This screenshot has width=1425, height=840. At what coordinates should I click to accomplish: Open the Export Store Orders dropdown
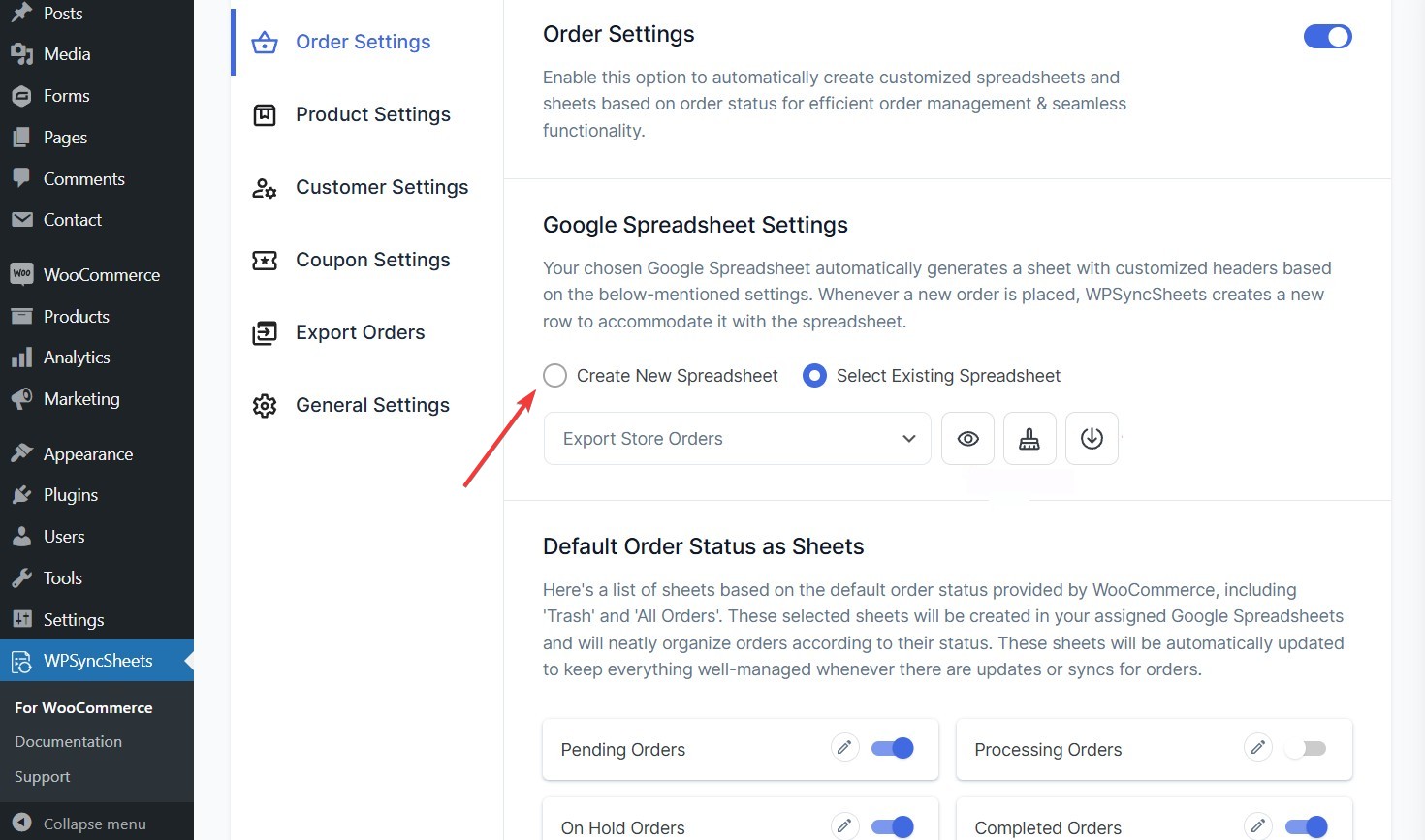tap(738, 439)
